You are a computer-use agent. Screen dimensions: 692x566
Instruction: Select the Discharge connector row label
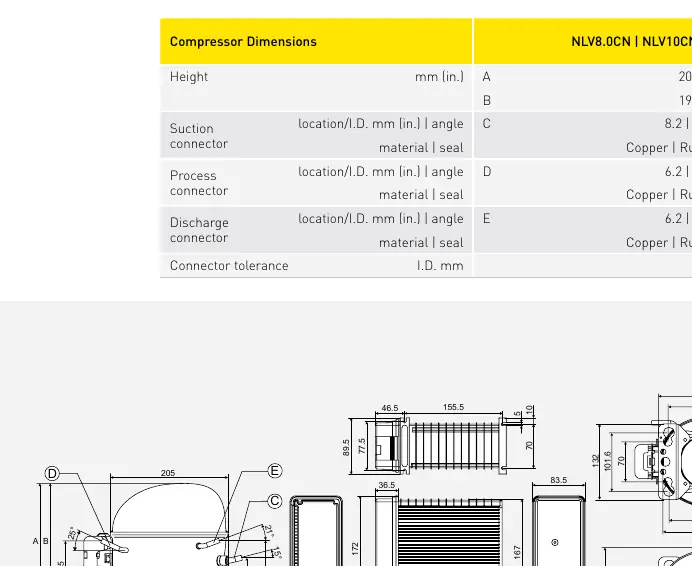[x=199, y=230]
